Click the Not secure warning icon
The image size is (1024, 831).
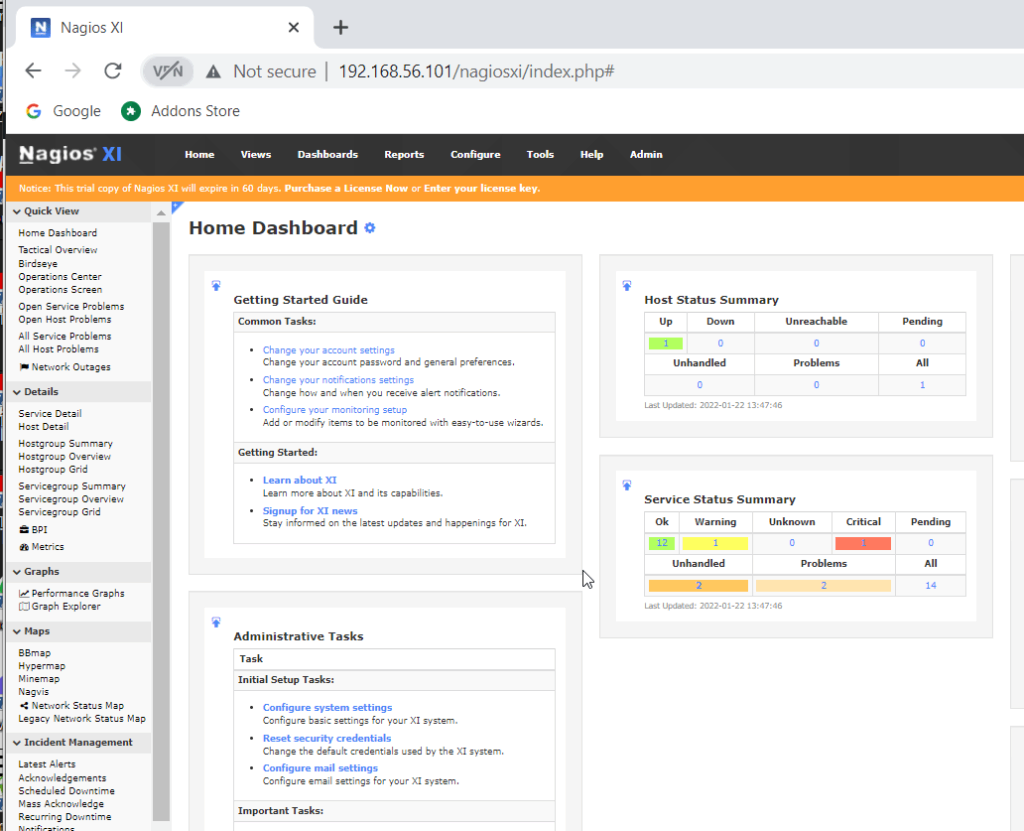(x=214, y=71)
